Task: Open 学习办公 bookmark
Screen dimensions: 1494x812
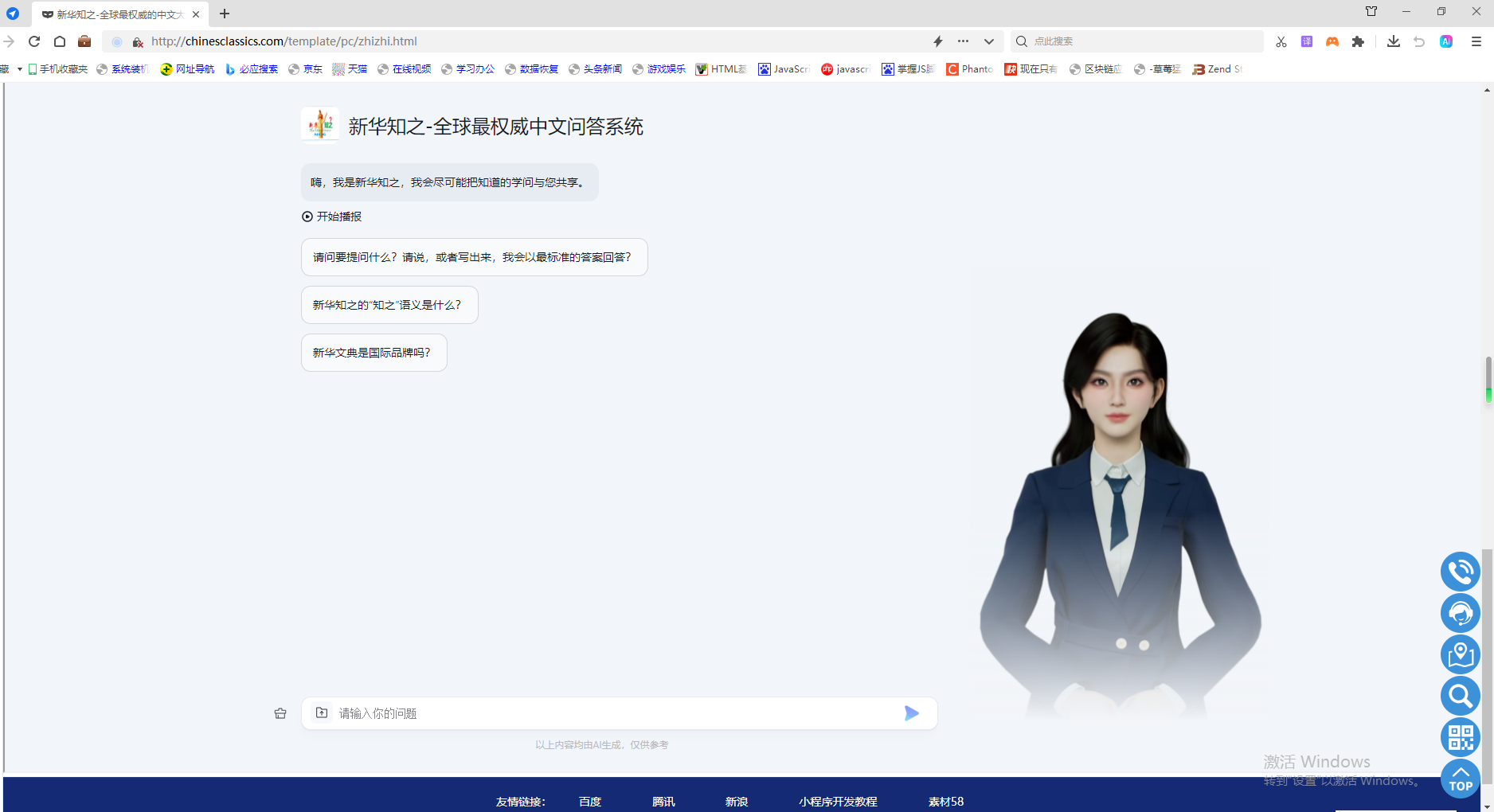Action: tap(468, 69)
